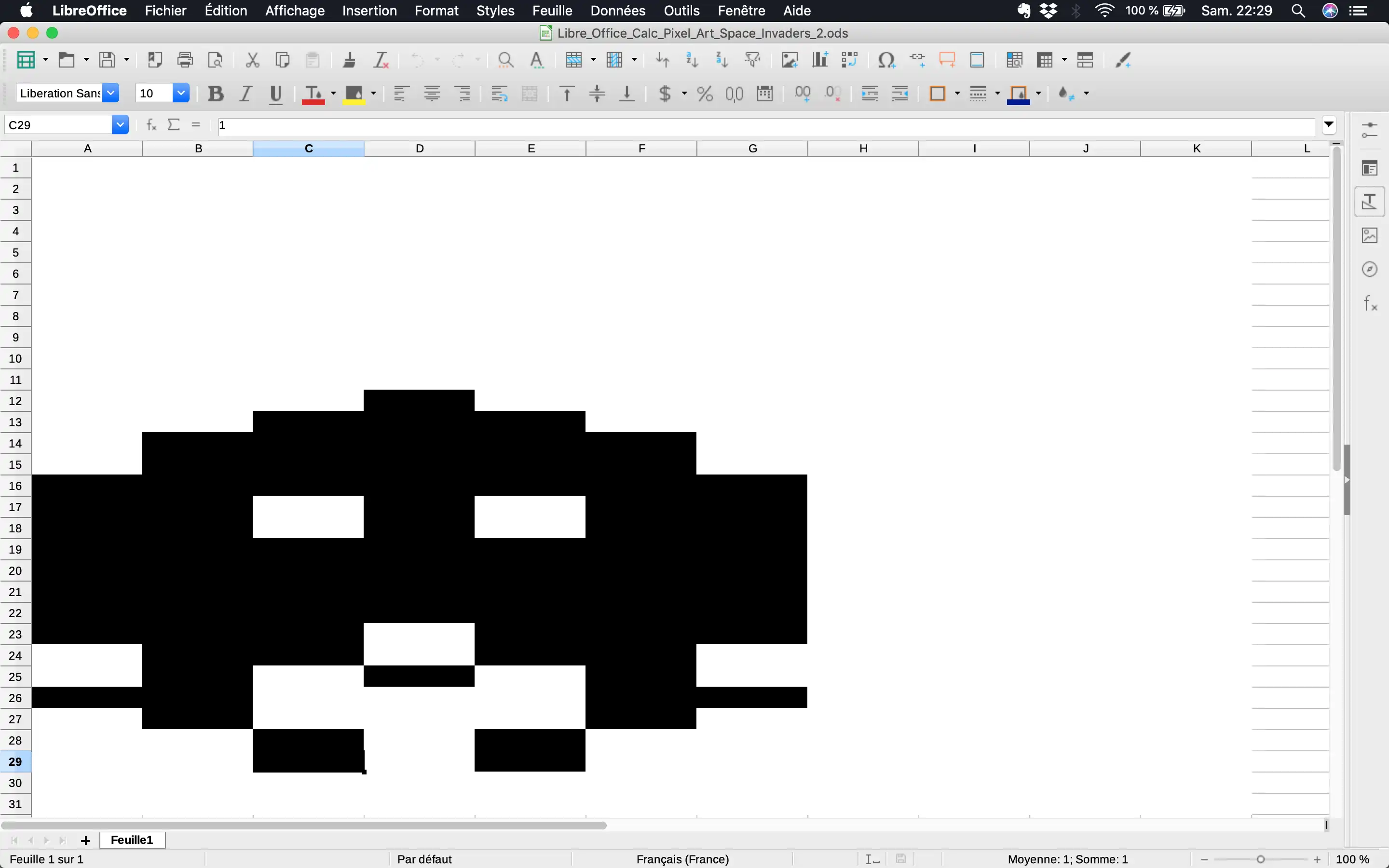Viewport: 1389px width, 868px height.
Task: Toggle Bold formatting
Action: (x=216, y=94)
